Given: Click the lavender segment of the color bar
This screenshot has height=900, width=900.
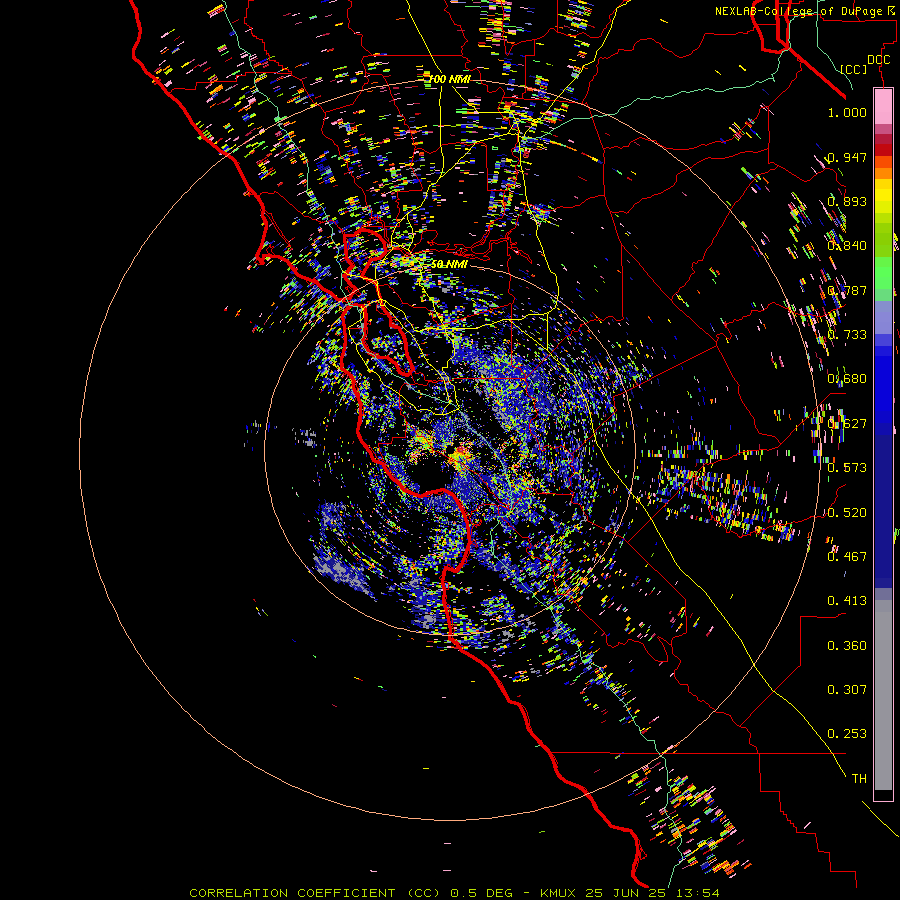Looking at the screenshot, I should (x=883, y=317).
